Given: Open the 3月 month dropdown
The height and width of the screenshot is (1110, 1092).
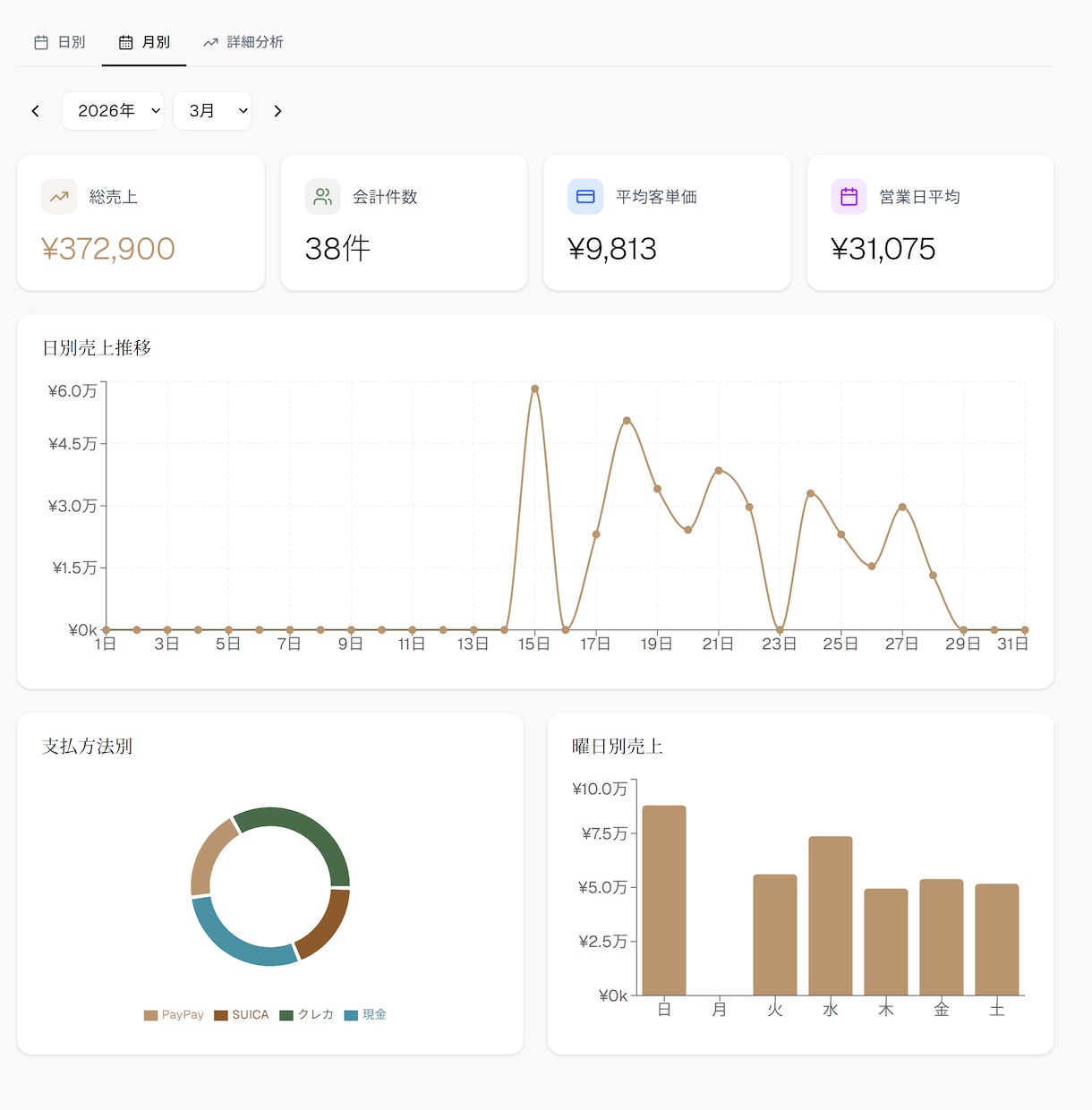Looking at the screenshot, I should pyautogui.click(x=212, y=111).
